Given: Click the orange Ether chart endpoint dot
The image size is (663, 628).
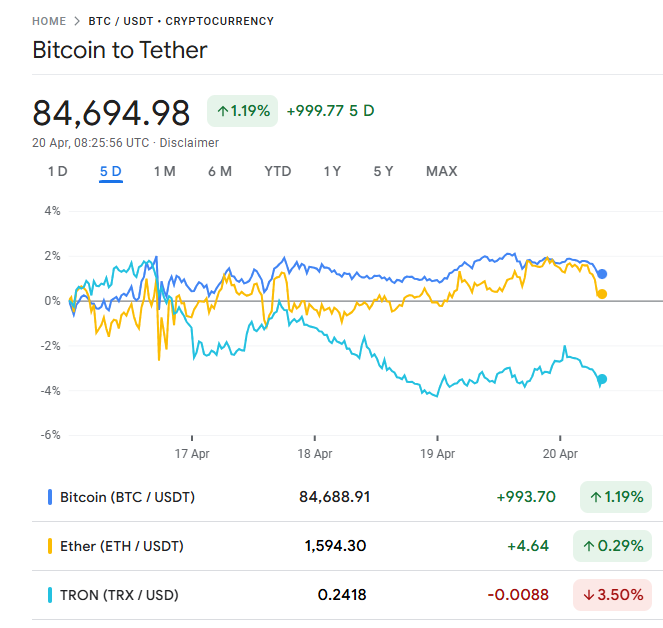Looking at the screenshot, I should coord(602,294).
